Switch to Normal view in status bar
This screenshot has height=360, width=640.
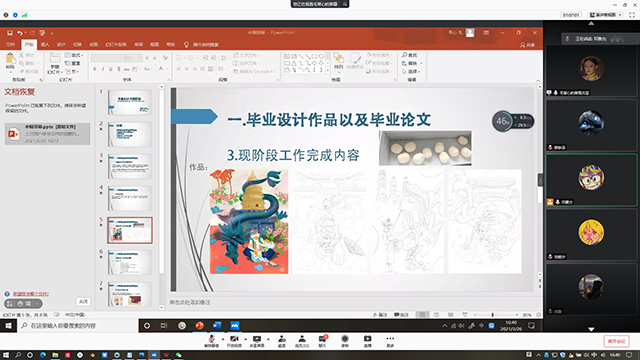pos(422,315)
